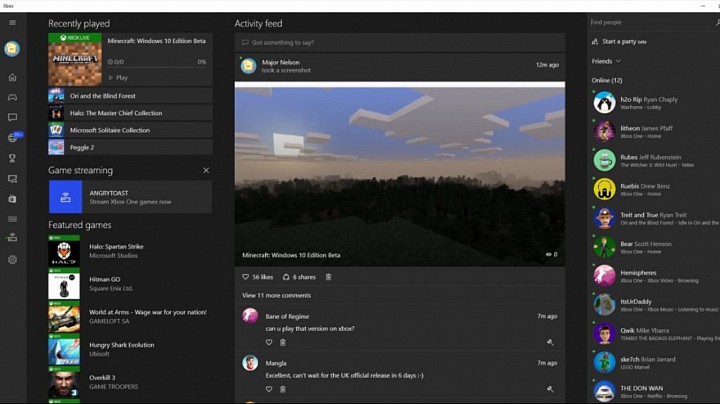
Task: Open Mangla's profile name
Action: click(x=276, y=363)
